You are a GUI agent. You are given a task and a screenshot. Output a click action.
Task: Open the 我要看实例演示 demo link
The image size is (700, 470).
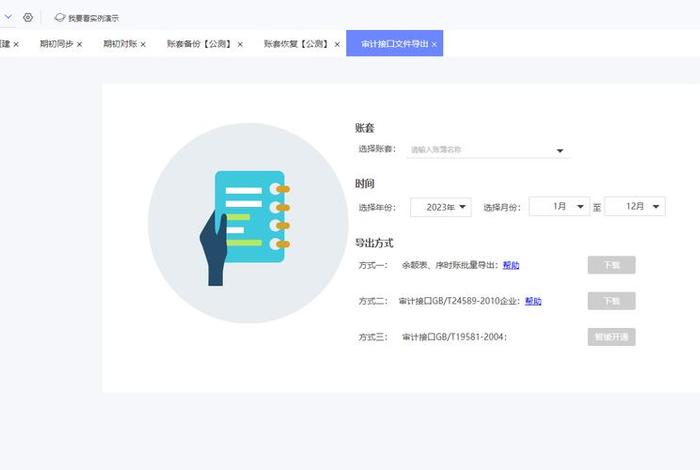pyautogui.click(x=94, y=18)
